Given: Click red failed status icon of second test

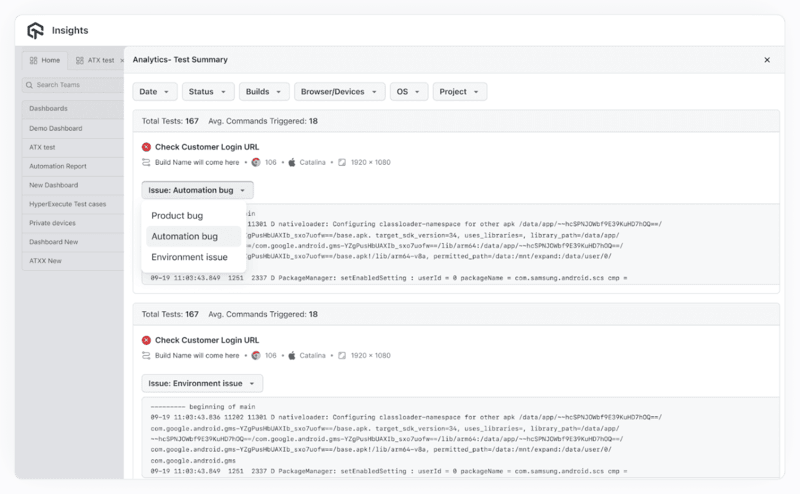Looking at the screenshot, I should [x=146, y=340].
